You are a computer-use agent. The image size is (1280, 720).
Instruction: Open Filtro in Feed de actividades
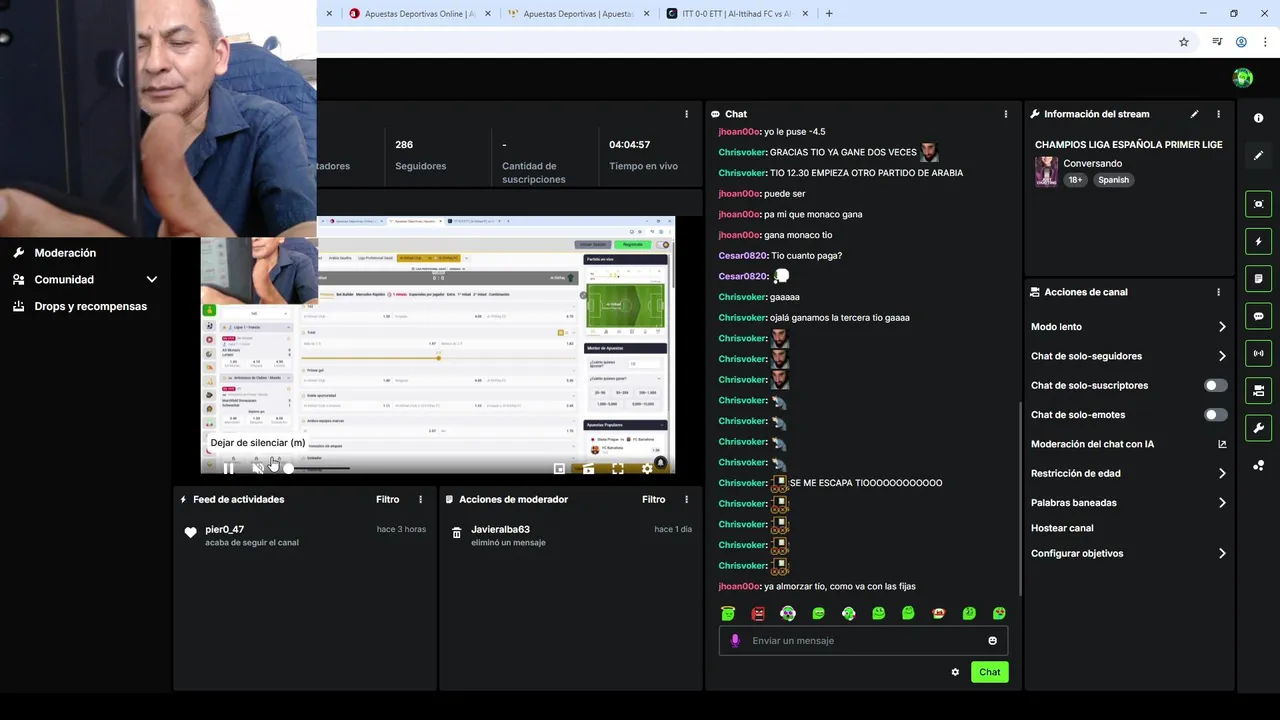[x=388, y=499]
